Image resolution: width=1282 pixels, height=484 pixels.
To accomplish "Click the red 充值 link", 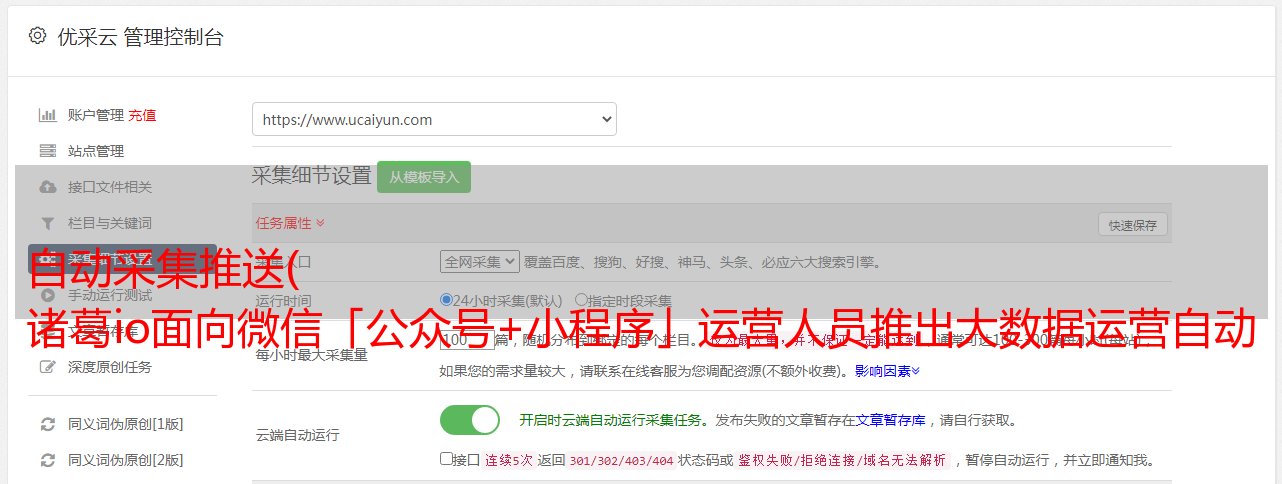I will pyautogui.click(x=142, y=115).
